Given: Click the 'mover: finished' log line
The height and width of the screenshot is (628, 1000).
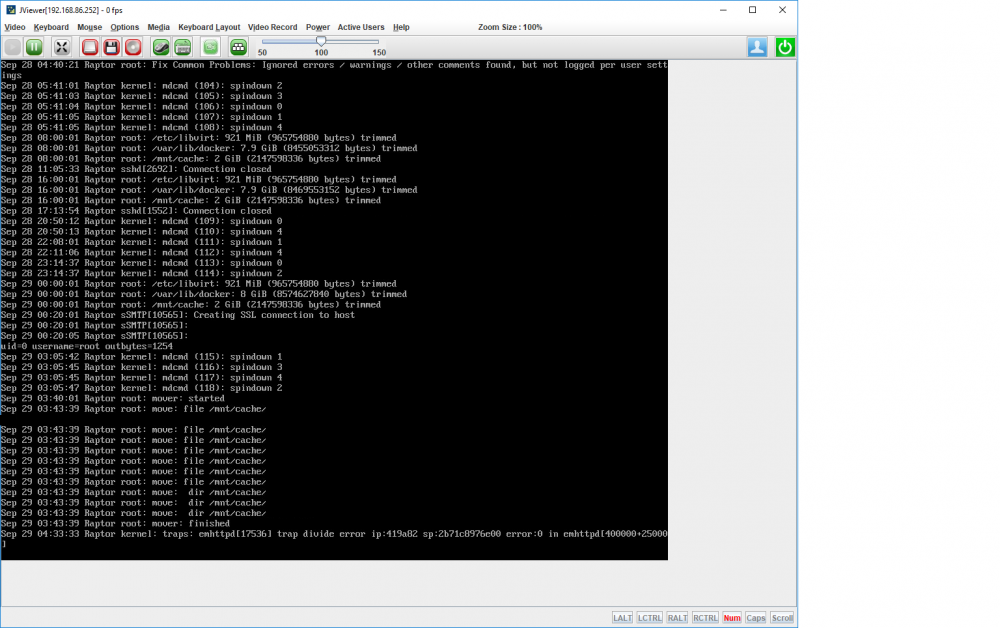Looking at the screenshot, I should click(x=115, y=523).
